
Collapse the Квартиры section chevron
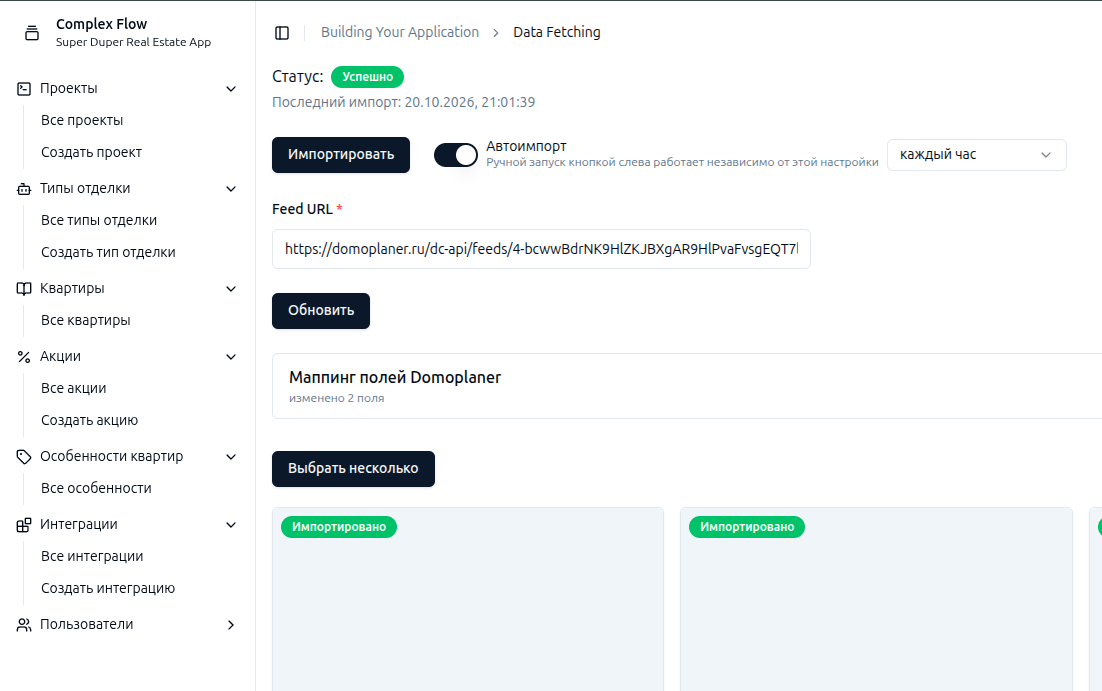[x=231, y=288]
